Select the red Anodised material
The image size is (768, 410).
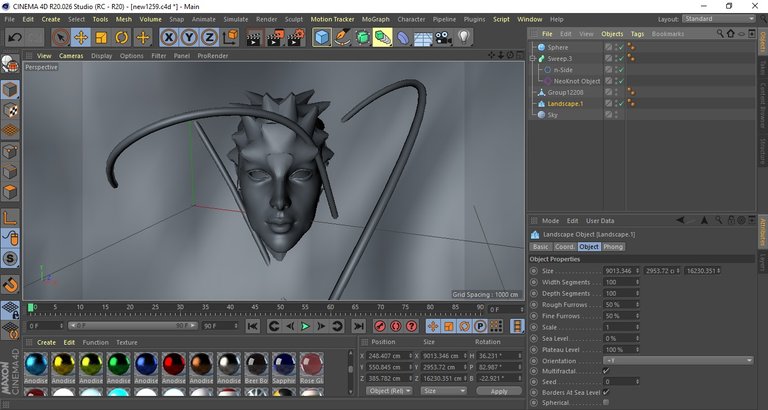[x=174, y=364]
